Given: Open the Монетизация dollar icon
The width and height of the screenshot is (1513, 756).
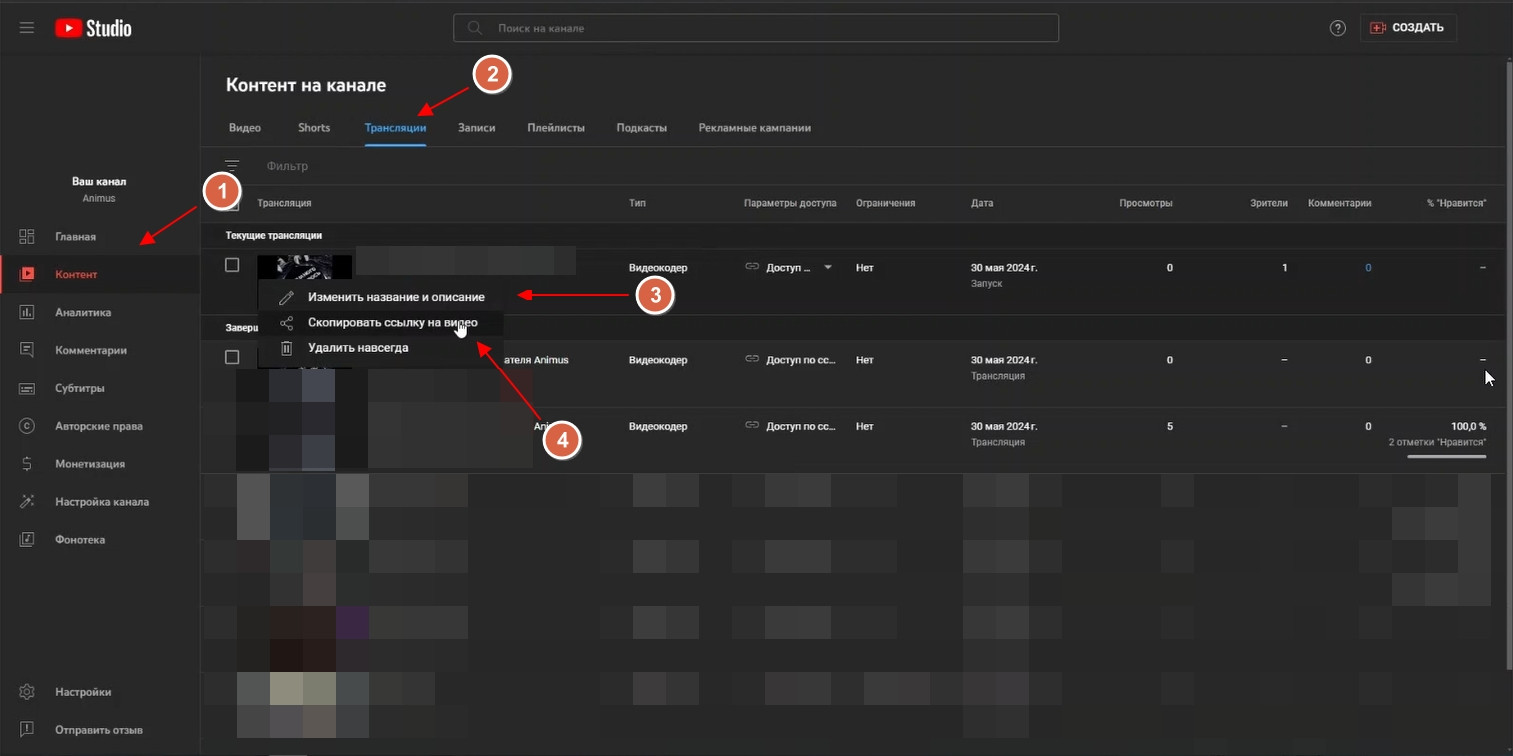Looking at the screenshot, I should tap(27, 464).
